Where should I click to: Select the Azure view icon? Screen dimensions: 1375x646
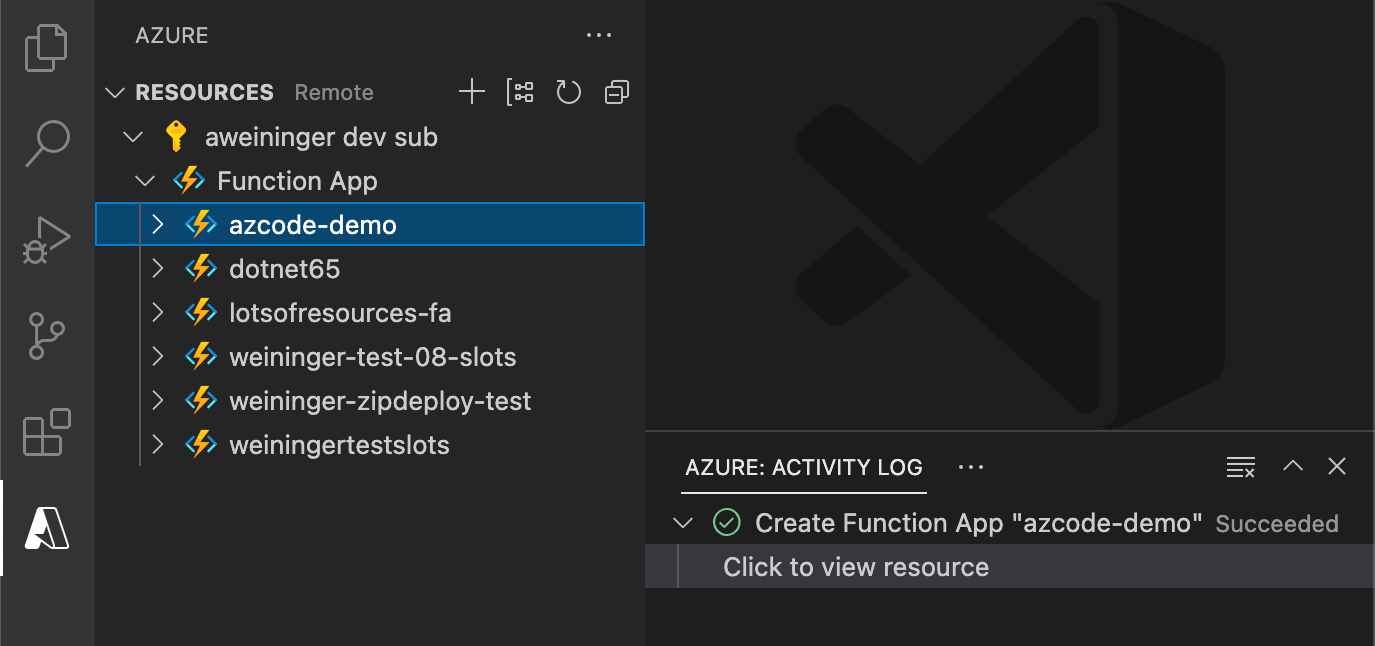[x=46, y=528]
